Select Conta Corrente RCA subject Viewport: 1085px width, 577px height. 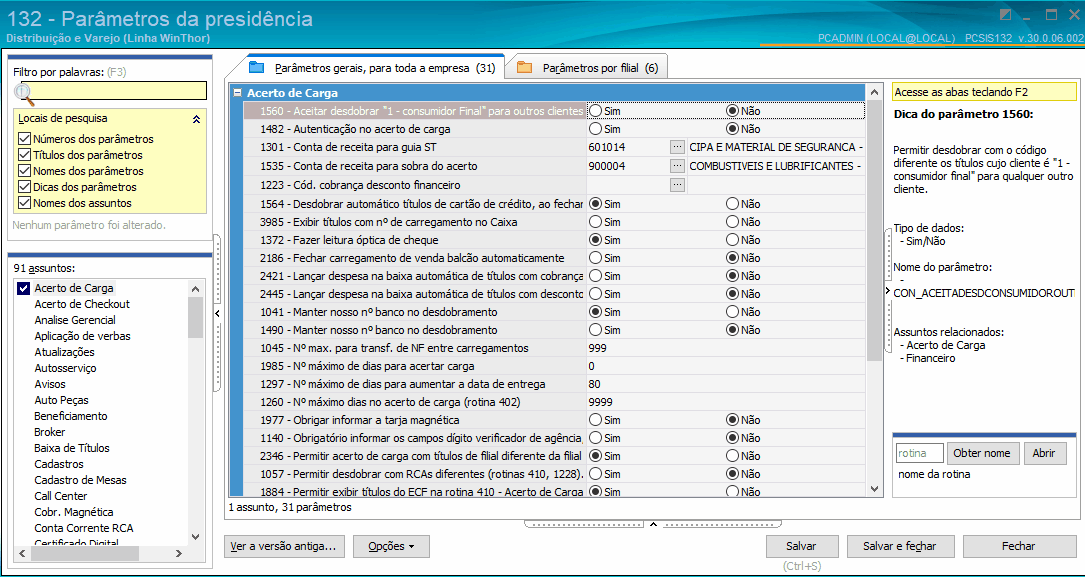point(84,528)
